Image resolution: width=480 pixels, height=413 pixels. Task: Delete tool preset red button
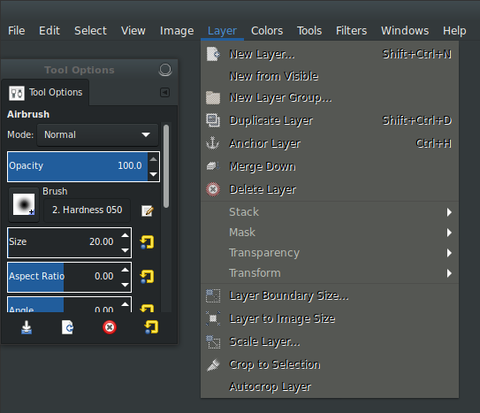109,327
